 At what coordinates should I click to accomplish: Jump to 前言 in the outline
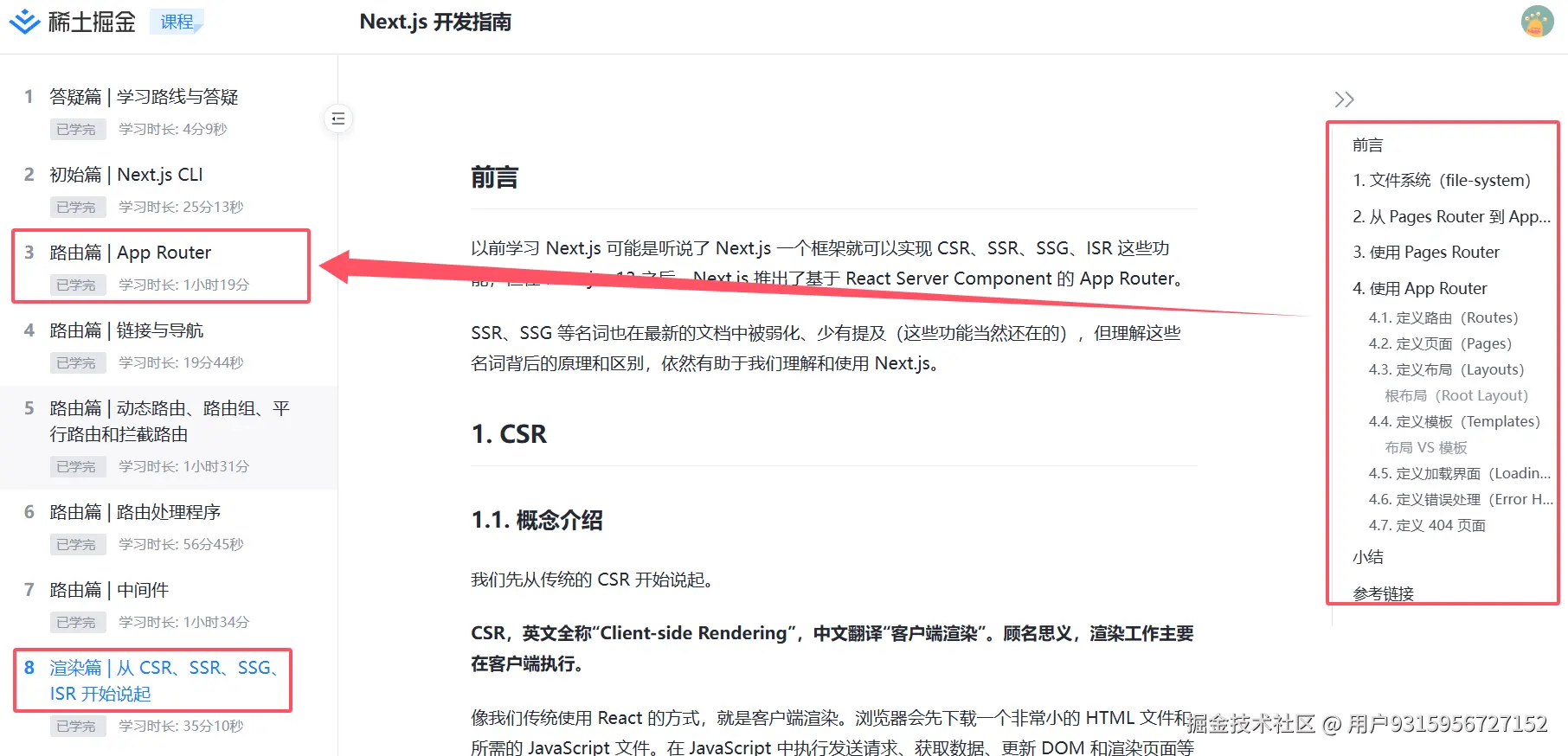pyautogui.click(x=1367, y=145)
